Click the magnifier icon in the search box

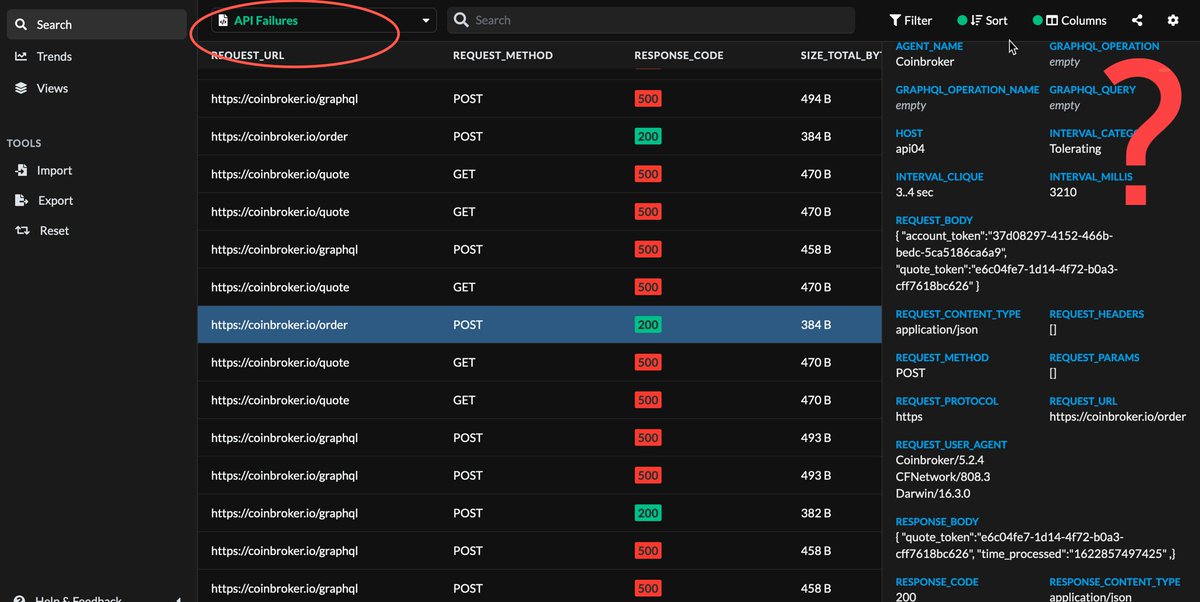(462, 20)
